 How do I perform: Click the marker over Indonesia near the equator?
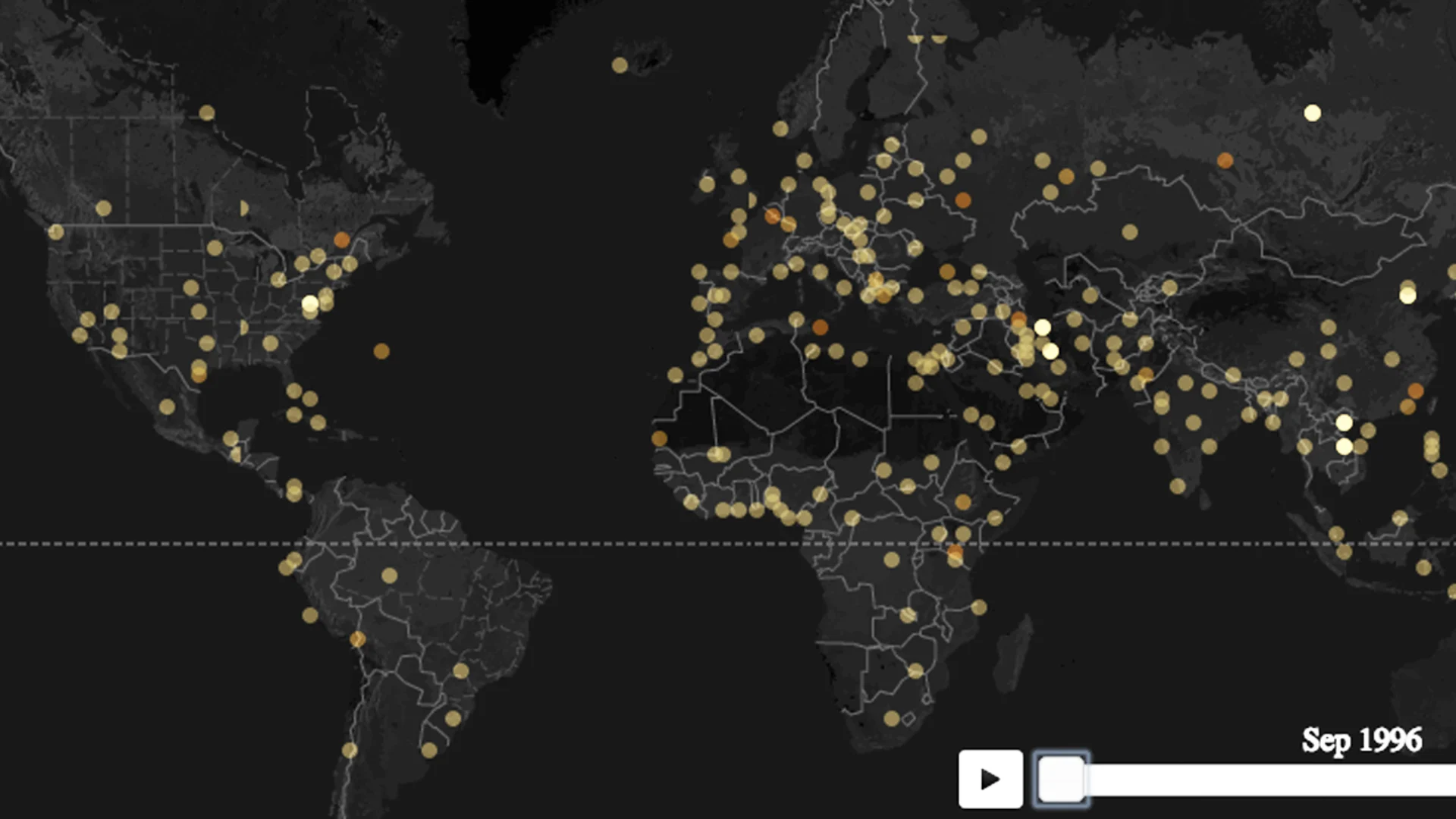1336,533
